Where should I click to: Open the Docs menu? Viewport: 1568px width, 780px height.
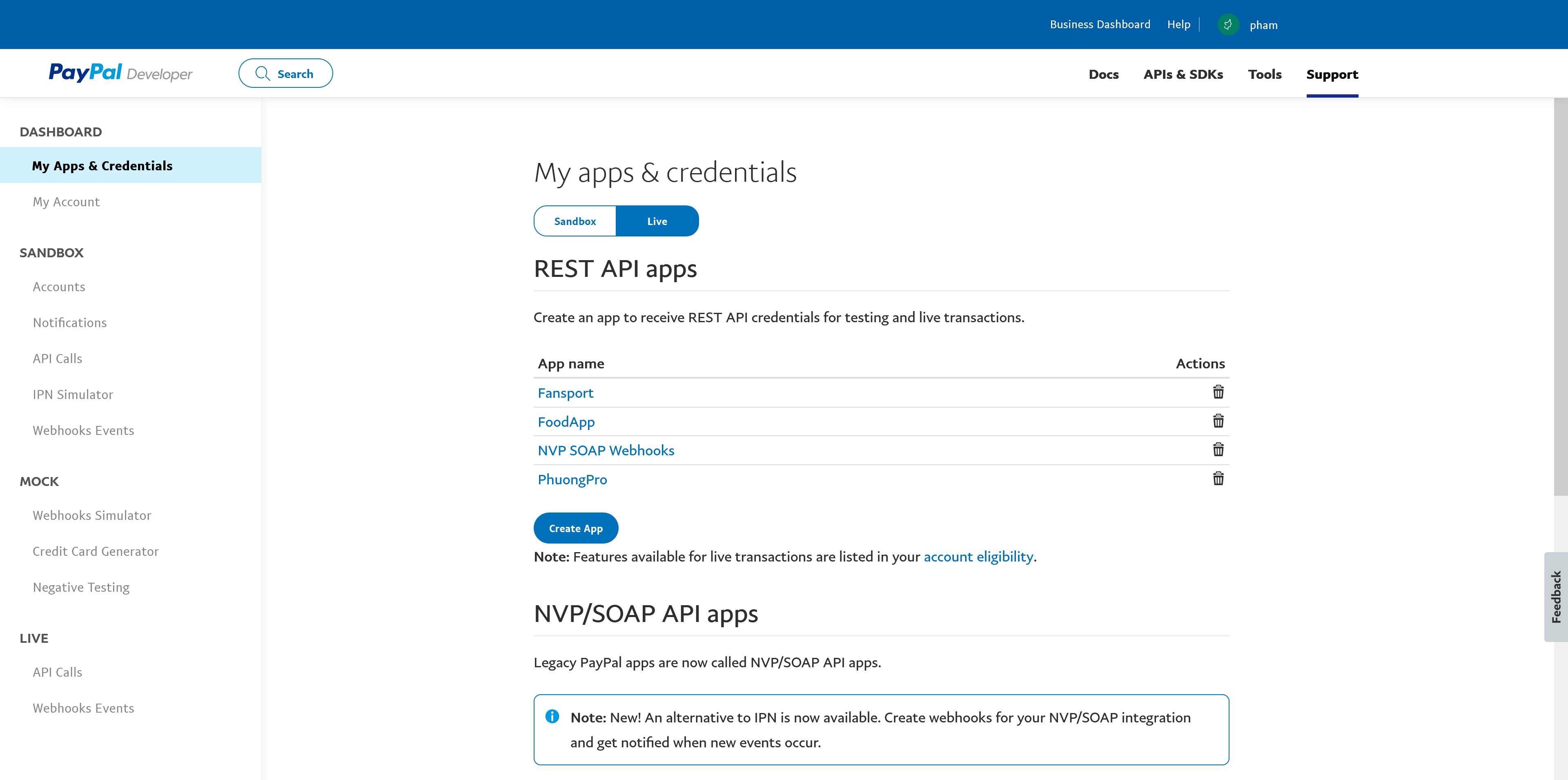pyautogui.click(x=1104, y=74)
